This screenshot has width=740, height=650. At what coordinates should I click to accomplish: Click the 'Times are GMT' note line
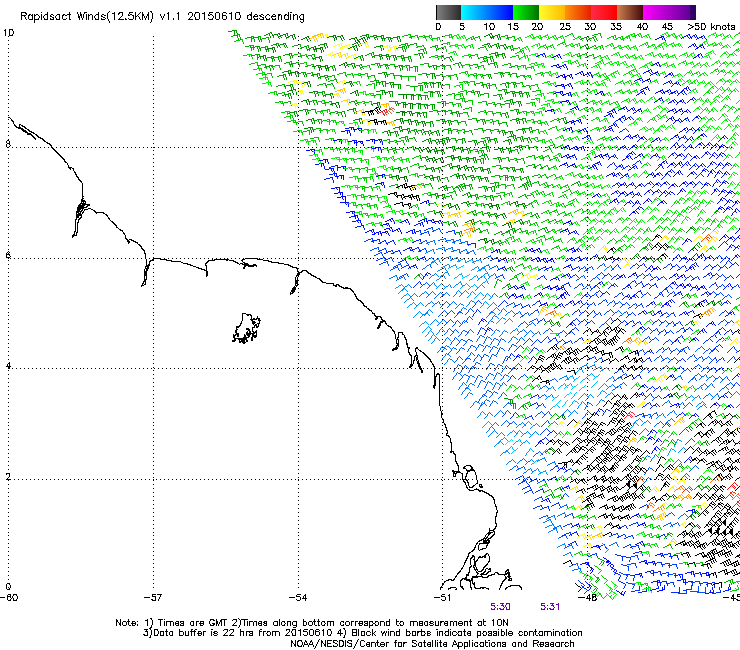click(x=312, y=623)
